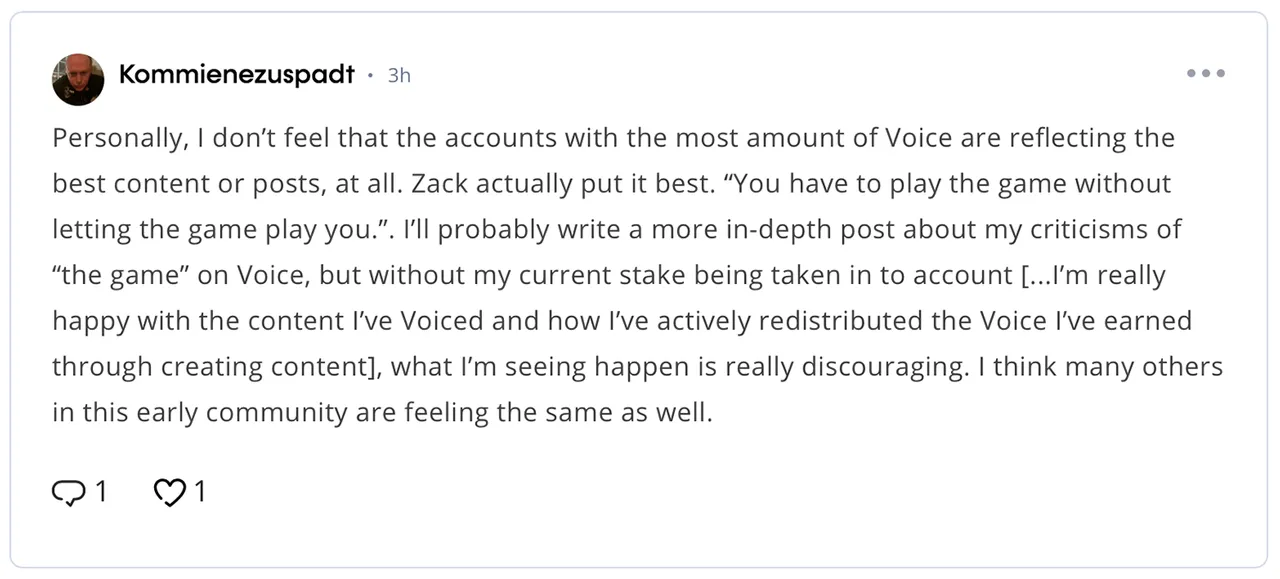The height and width of the screenshot is (579, 1280).
Task: Open the three-dot more options menu
Action: [1206, 73]
